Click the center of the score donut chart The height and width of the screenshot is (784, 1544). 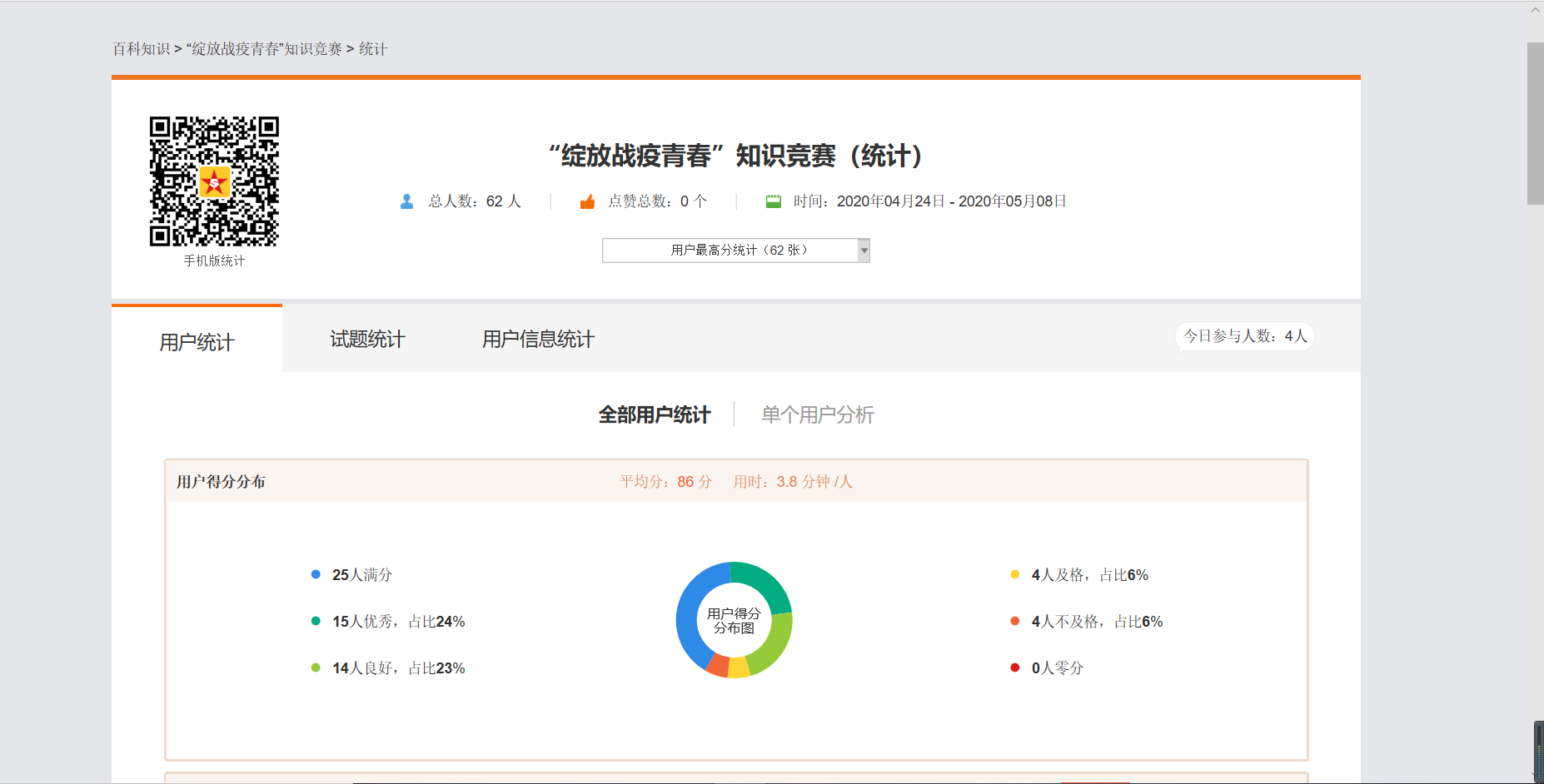point(734,620)
